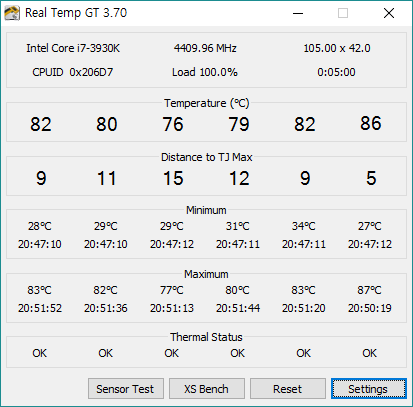Viewport: 413px width, 407px height.
Task: Run the XS Bench benchmark
Action: [x=207, y=388]
